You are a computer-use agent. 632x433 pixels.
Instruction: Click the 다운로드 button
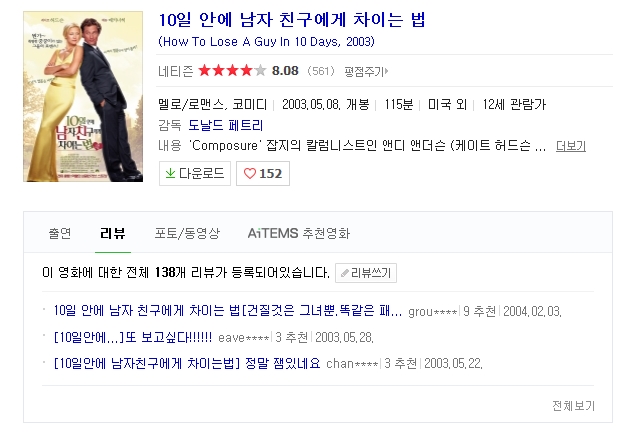tap(195, 173)
